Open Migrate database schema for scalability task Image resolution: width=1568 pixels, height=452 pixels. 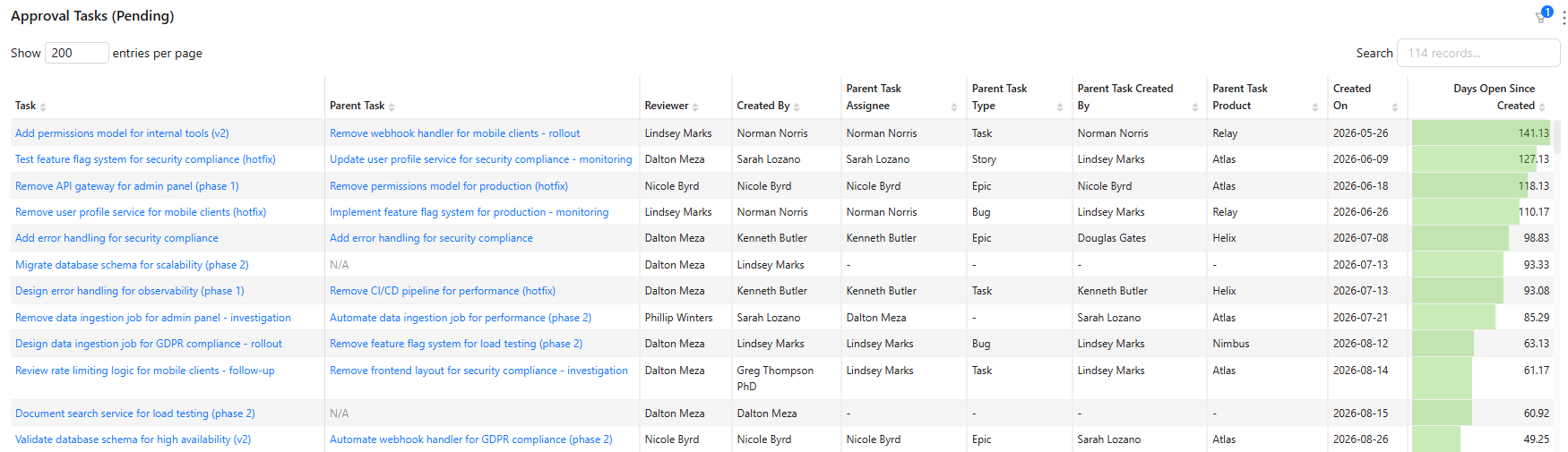tap(132, 265)
